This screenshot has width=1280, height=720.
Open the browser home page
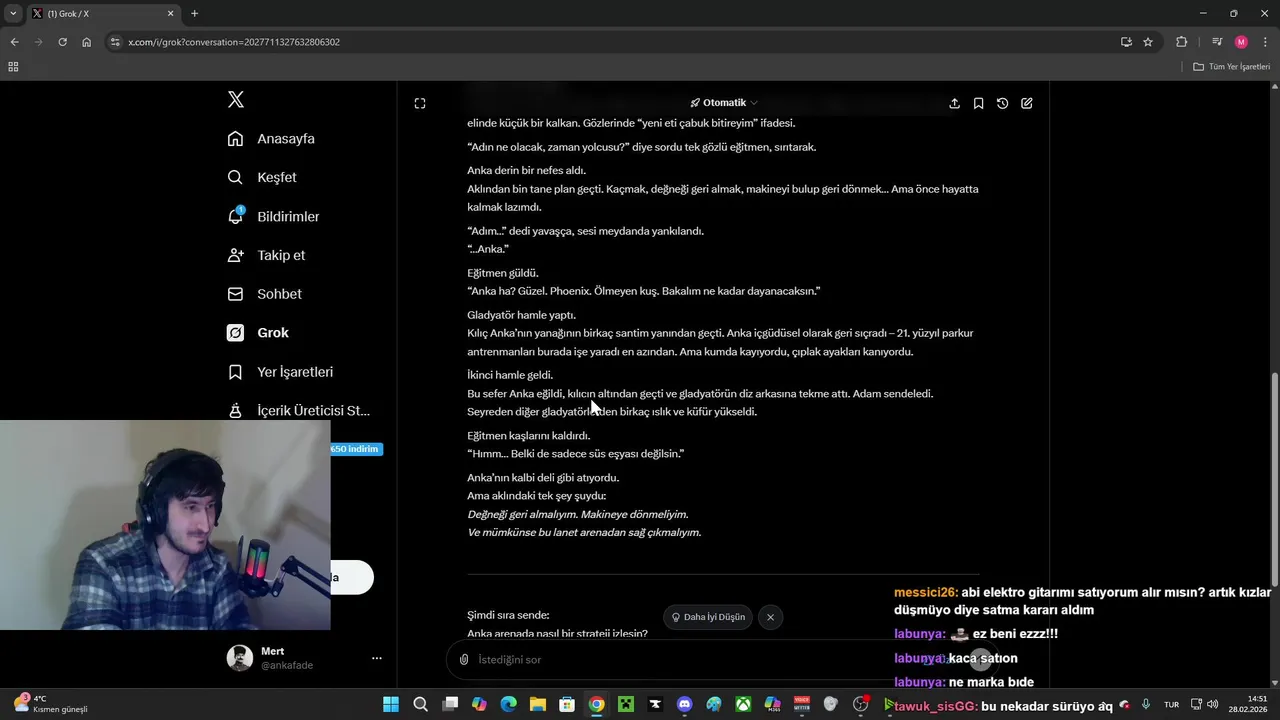click(x=86, y=42)
